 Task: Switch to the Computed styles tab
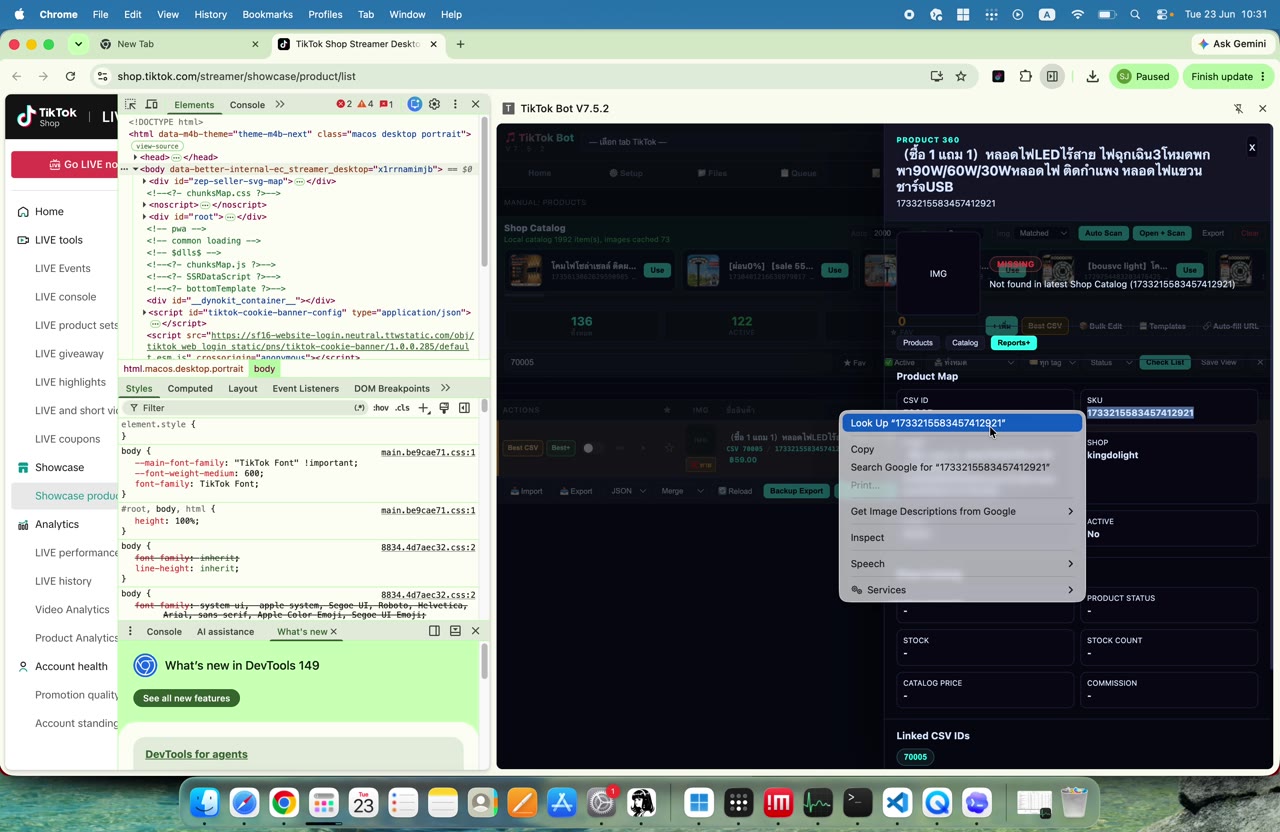190,388
